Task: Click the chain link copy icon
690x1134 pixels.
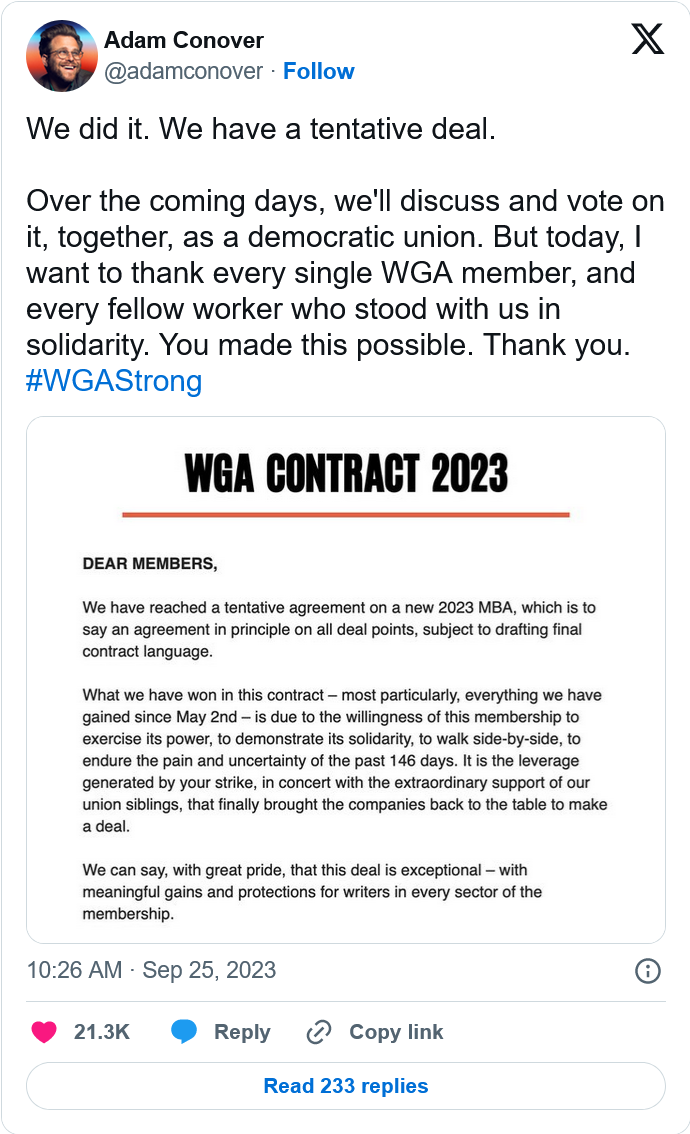Action: coord(319,1032)
